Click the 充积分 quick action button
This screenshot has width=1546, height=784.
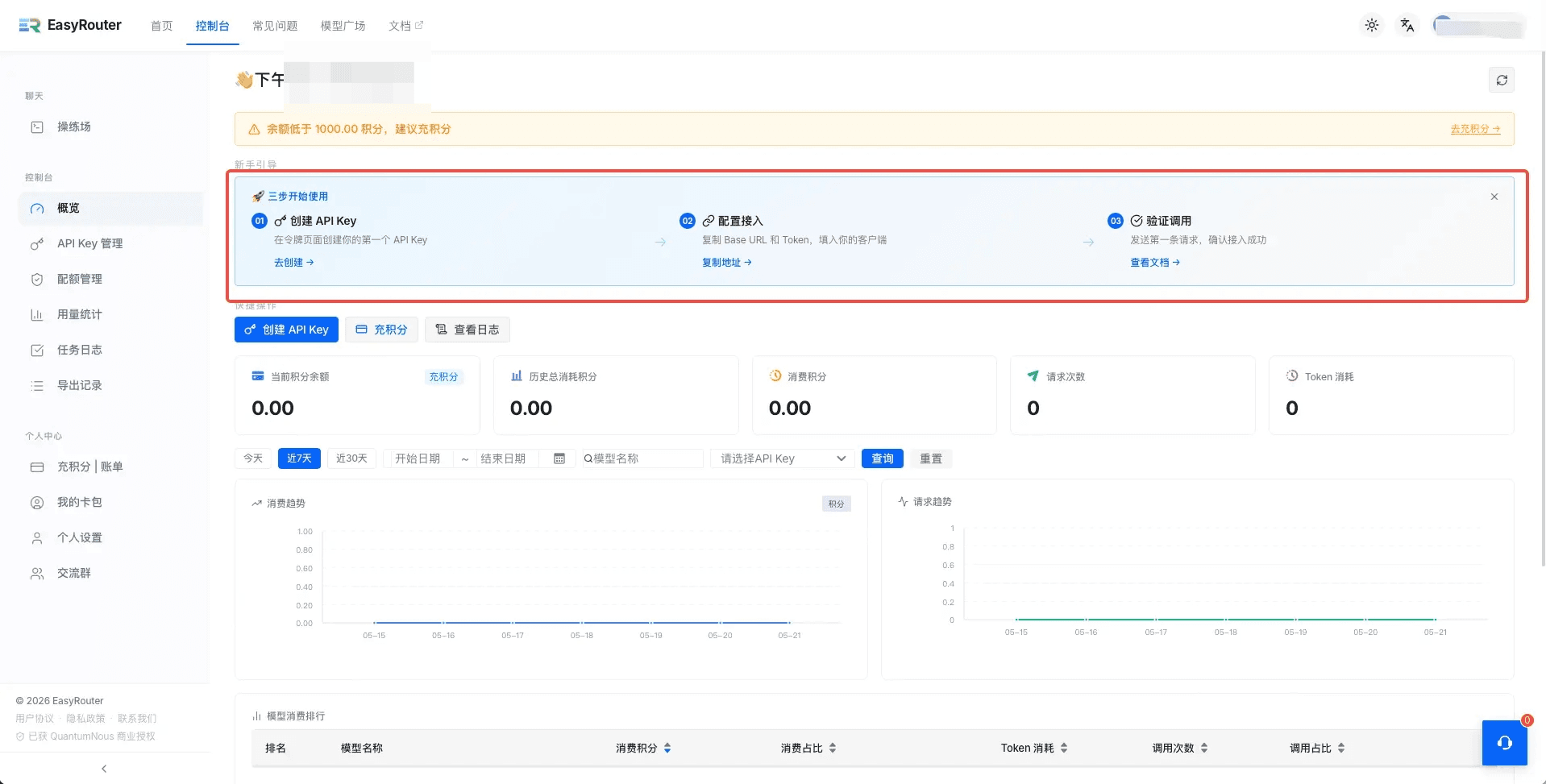pos(381,330)
